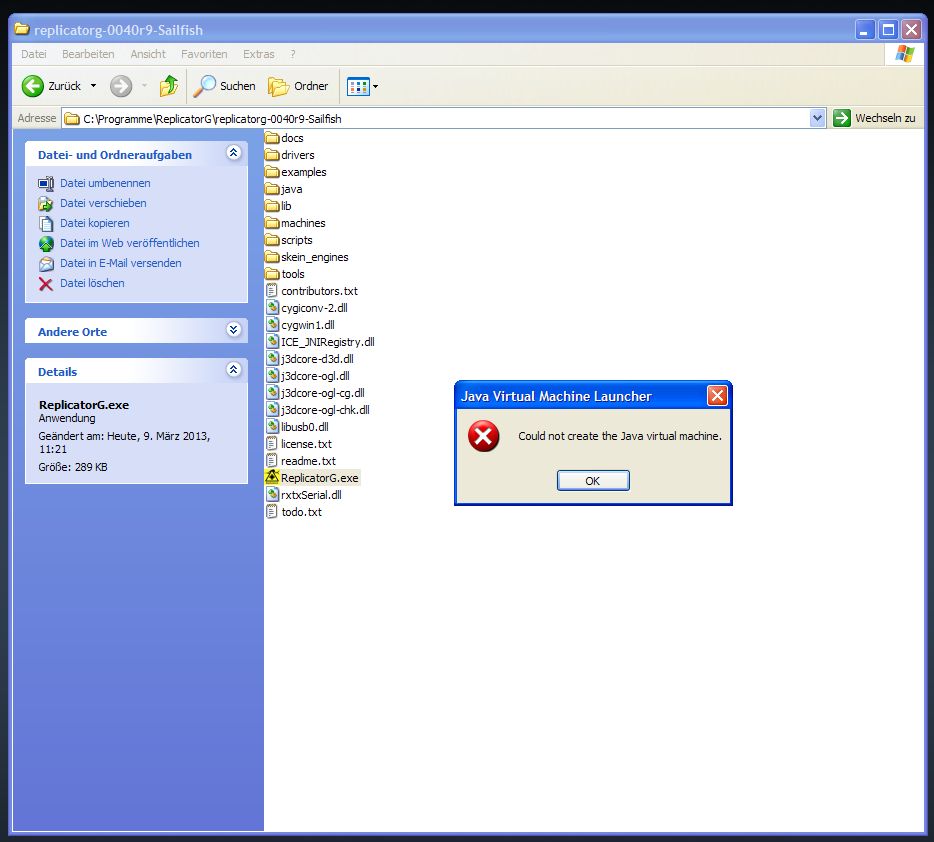The image size is (934, 842).
Task: Select ReplicatorG.exe application icon
Action: coord(272,478)
